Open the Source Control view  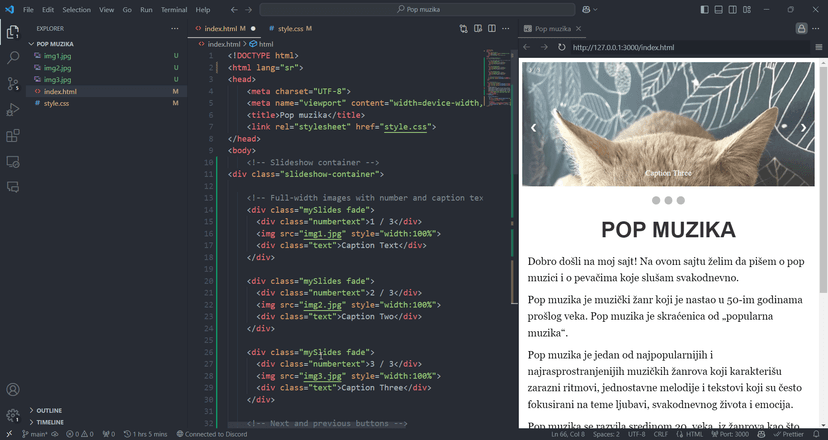click(13, 84)
